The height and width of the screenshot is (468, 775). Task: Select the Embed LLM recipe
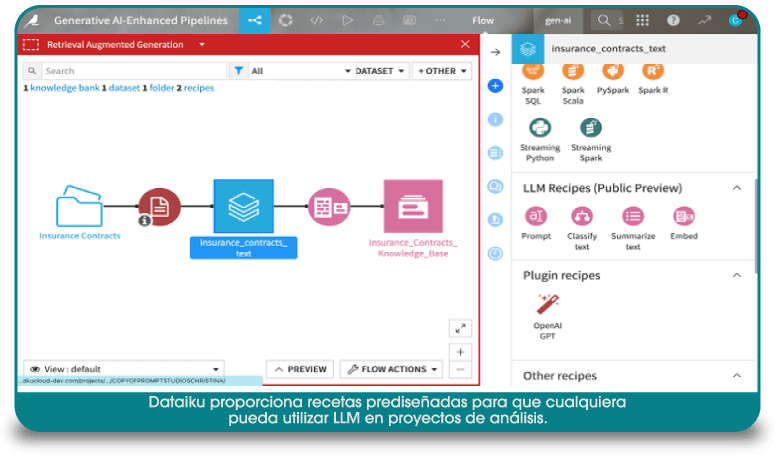tap(684, 216)
